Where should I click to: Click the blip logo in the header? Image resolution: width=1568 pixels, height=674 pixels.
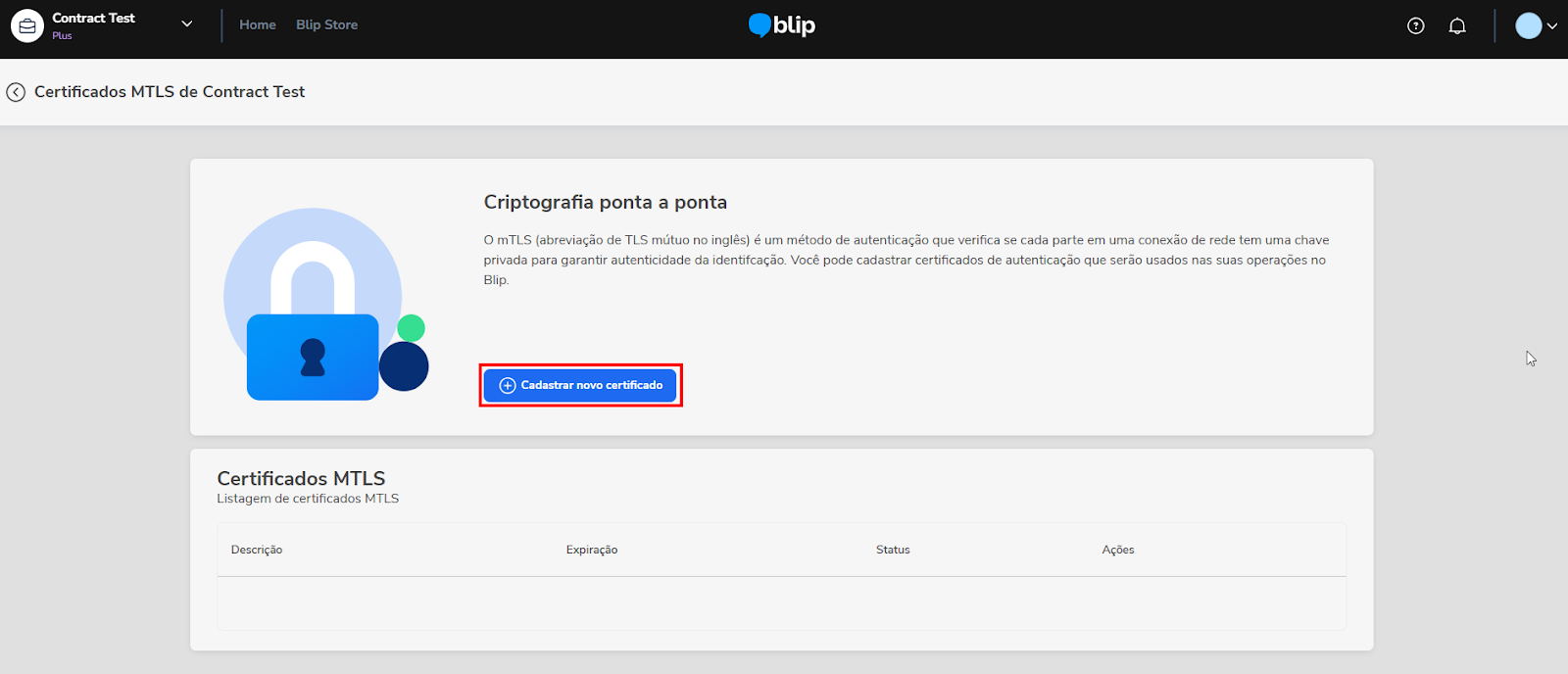782,25
